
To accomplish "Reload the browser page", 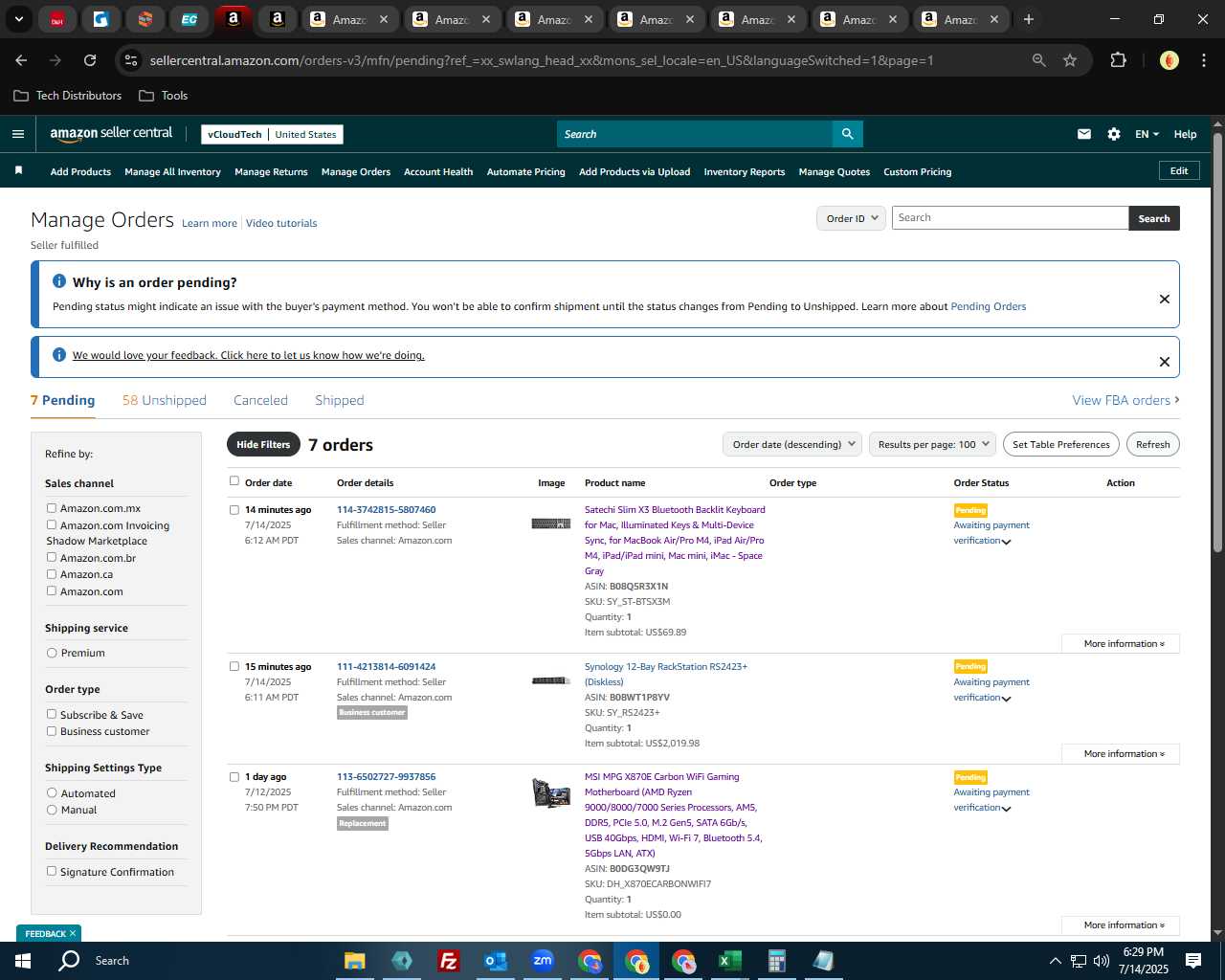I will 90,60.
